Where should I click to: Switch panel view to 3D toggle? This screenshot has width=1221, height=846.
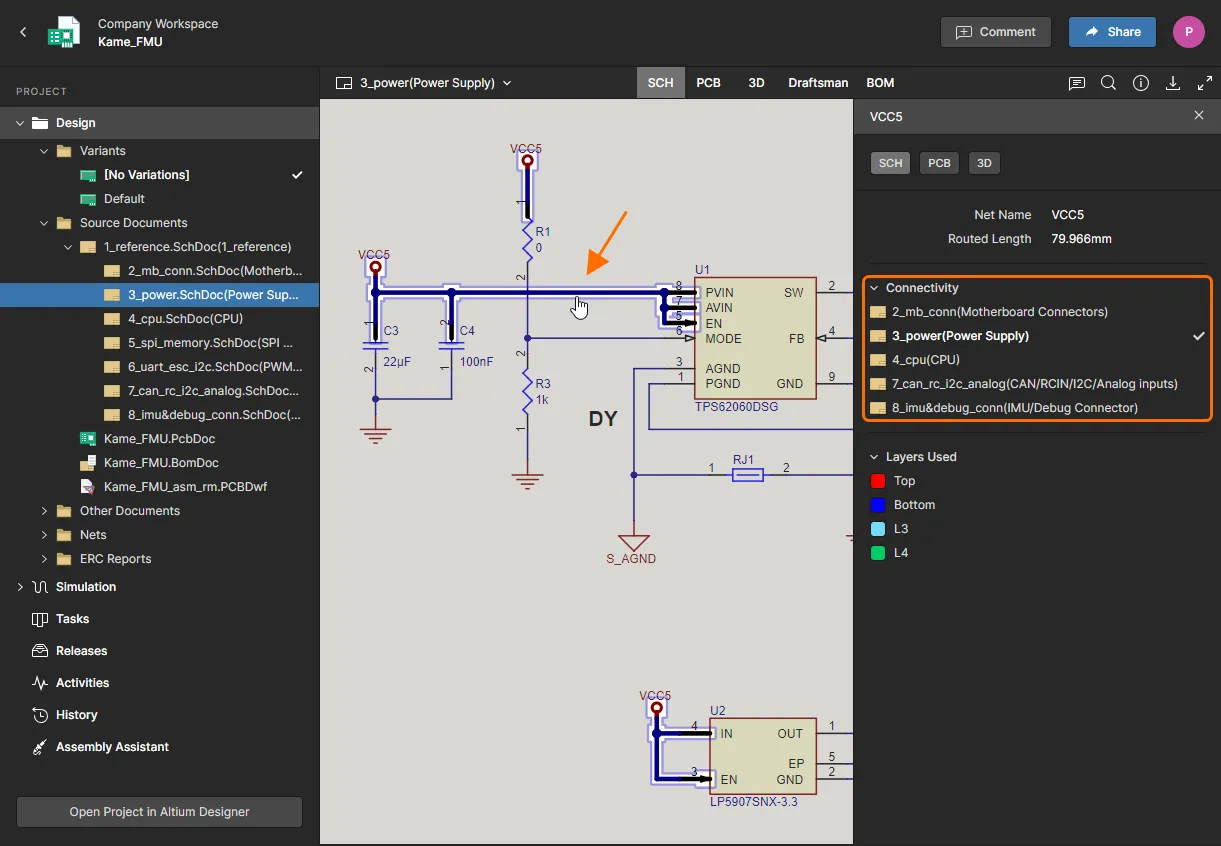pyautogui.click(x=984, y=163)
